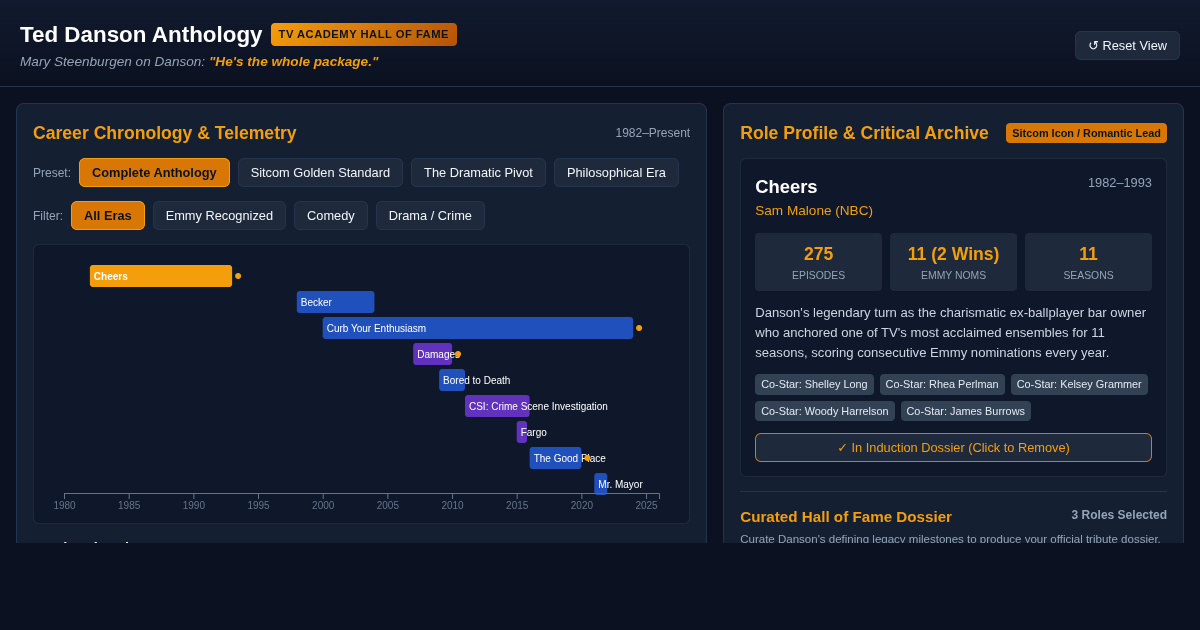Select the CSI: Crime Scene Investigation bar
The width and height of the screenshot is (1200, 630).
[x=497, y=406]
